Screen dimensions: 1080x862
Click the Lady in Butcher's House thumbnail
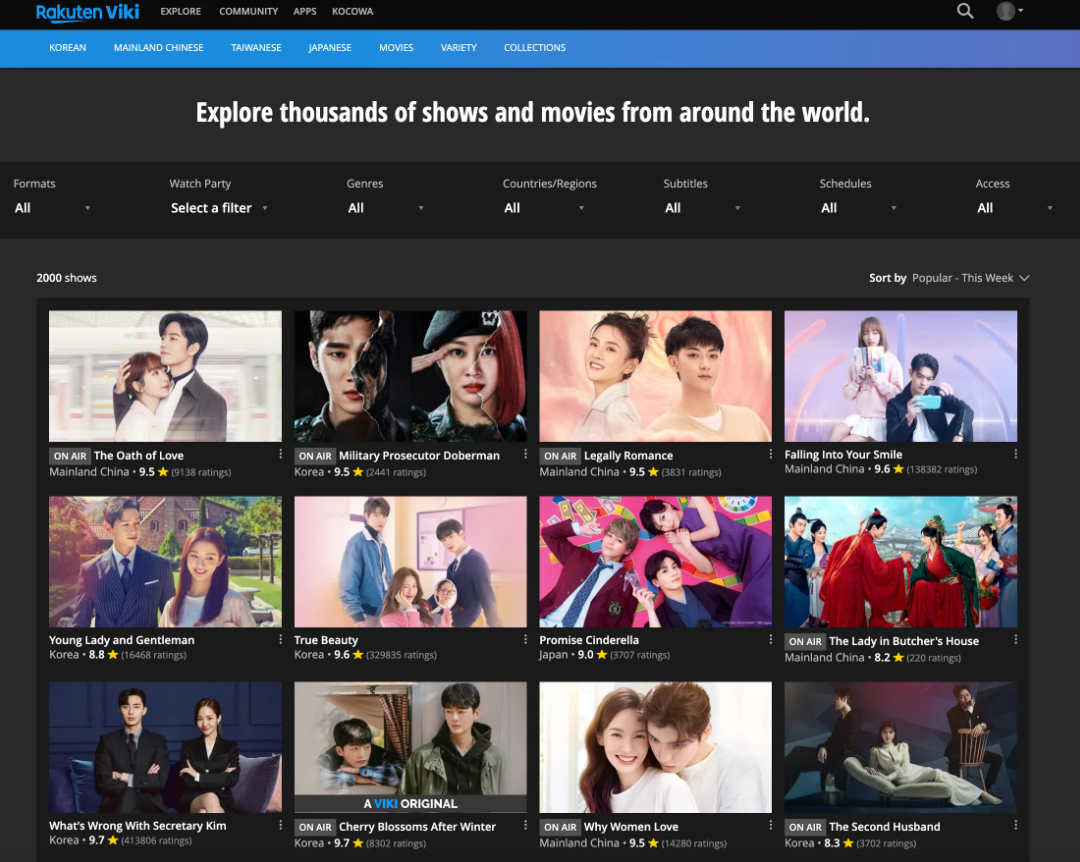[900, 562]
